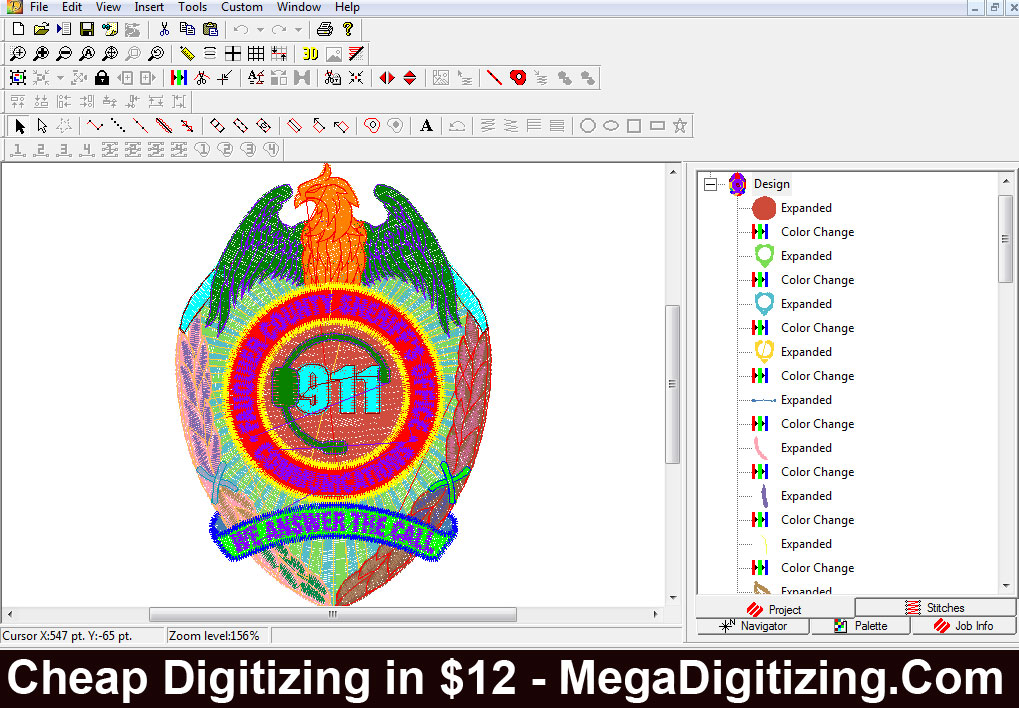Select the Circle shape tool
This screenshot has width=1019, height=708.
[587, 125]
